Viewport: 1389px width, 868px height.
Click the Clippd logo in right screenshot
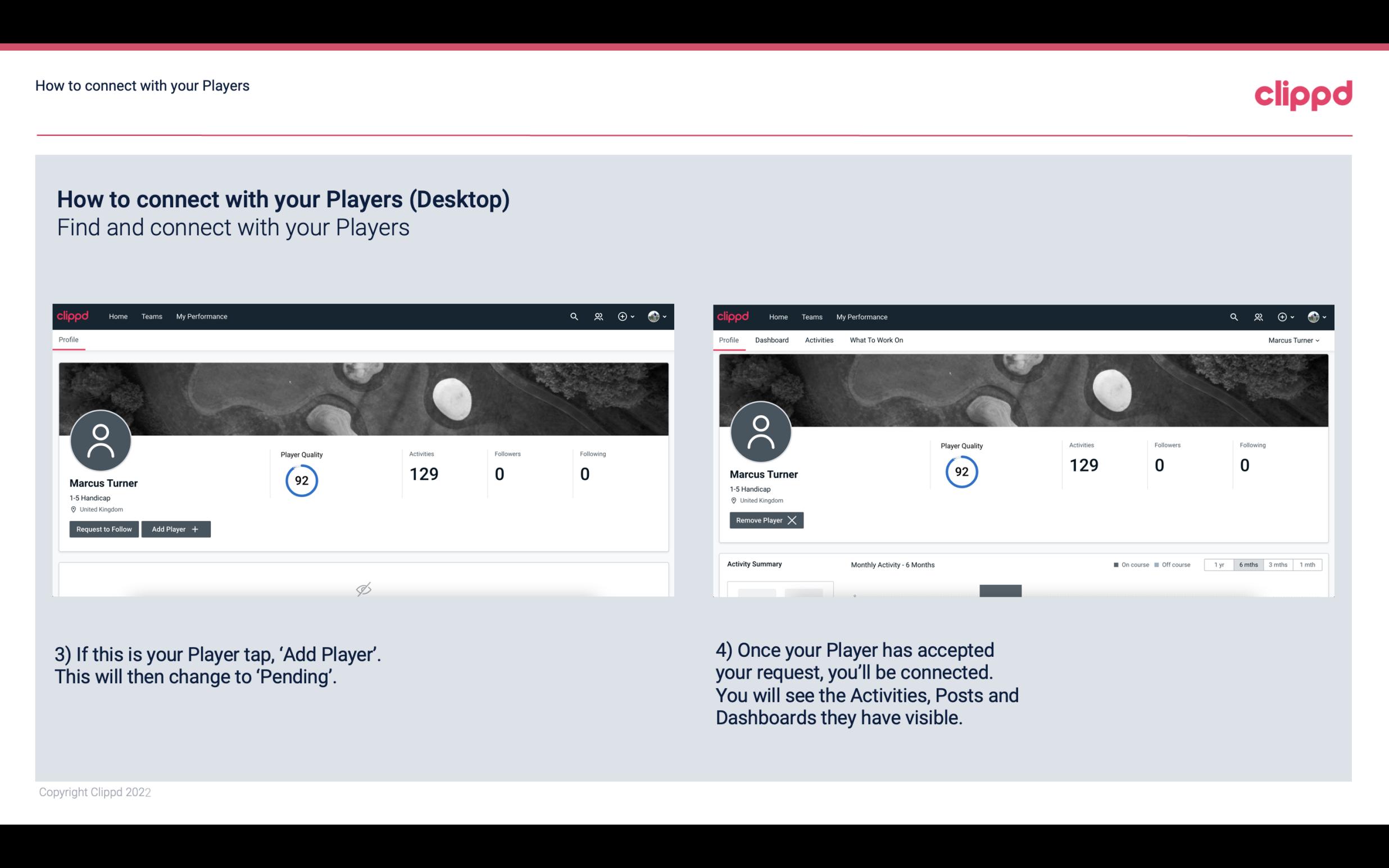click(732, 316)
